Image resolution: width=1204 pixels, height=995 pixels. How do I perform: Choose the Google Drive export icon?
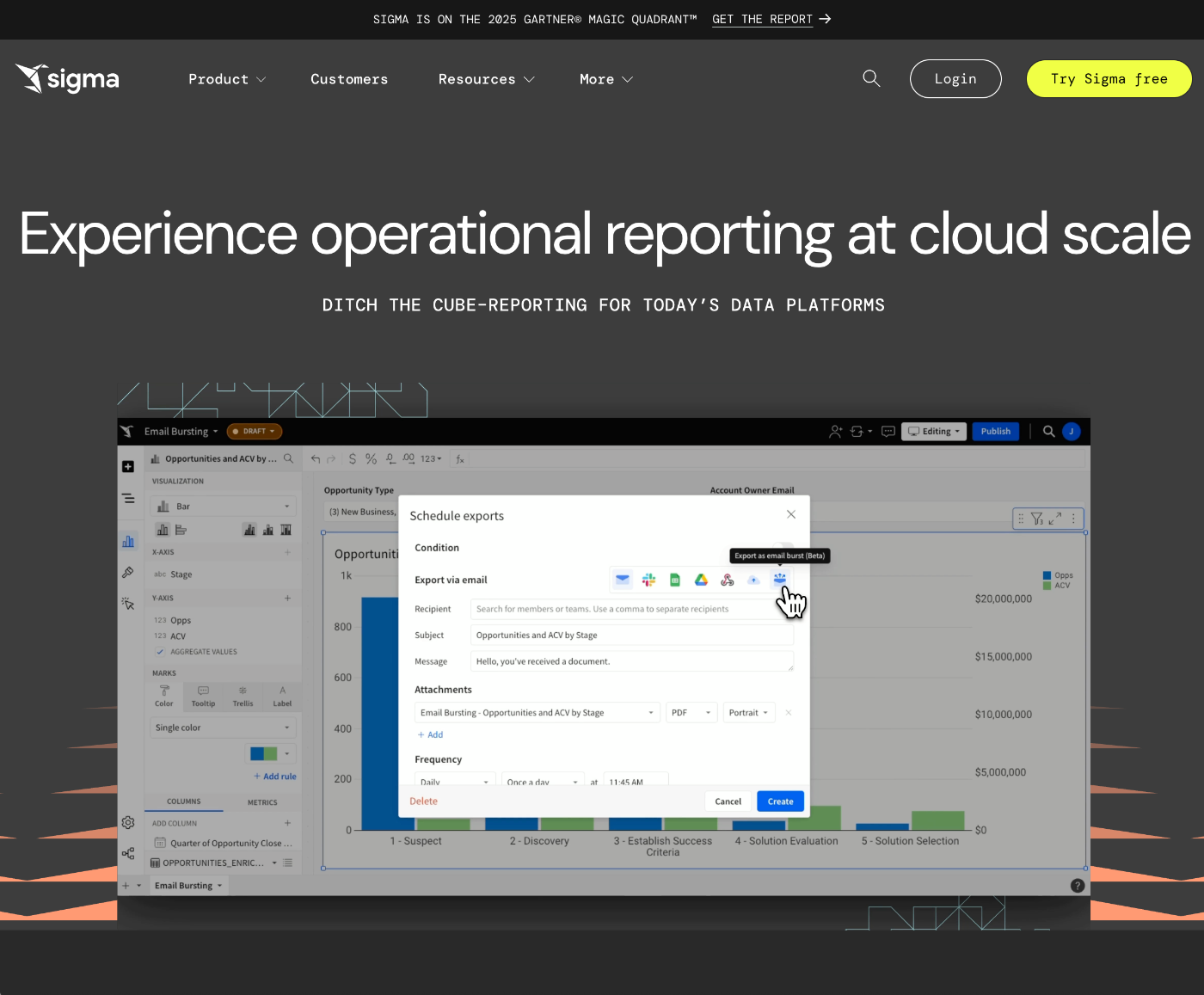[x=702, y=580]
